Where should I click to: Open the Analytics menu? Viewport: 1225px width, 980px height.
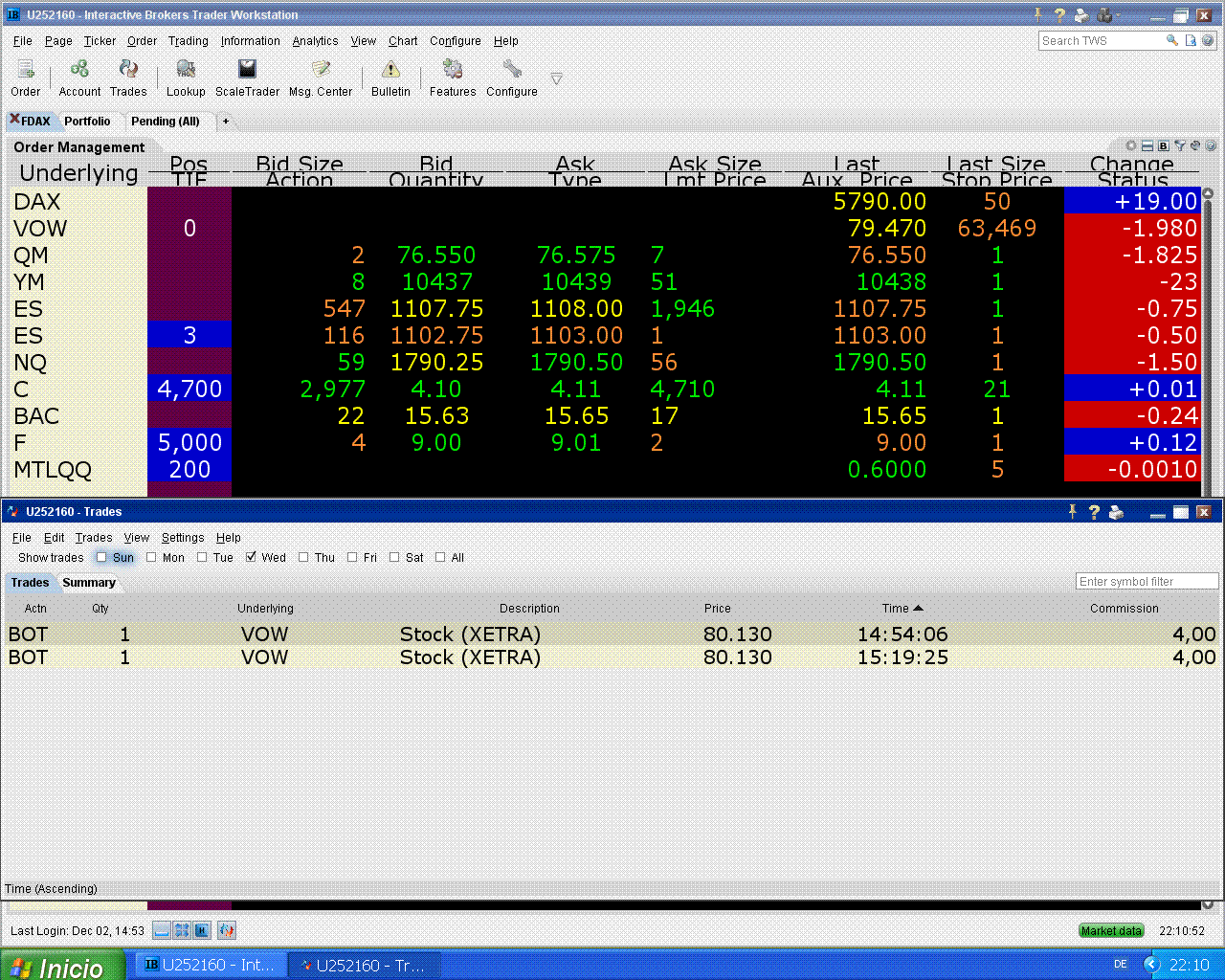pyautogui.click(x=316, y=41)
